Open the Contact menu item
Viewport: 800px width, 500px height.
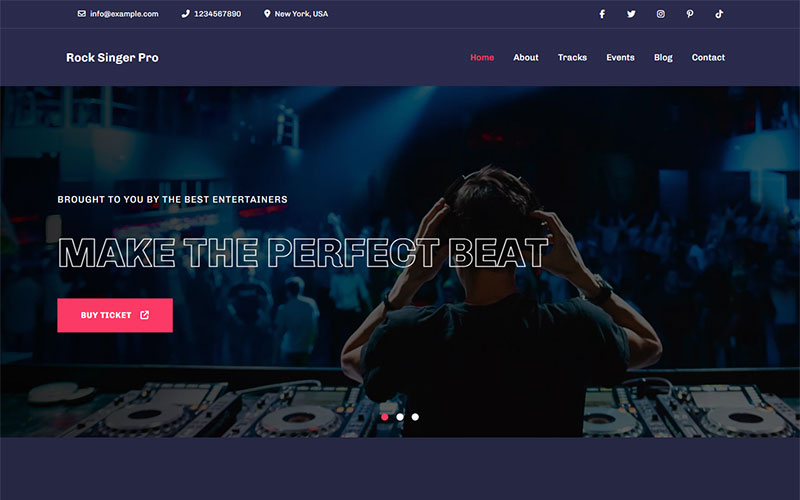(708, 58)
